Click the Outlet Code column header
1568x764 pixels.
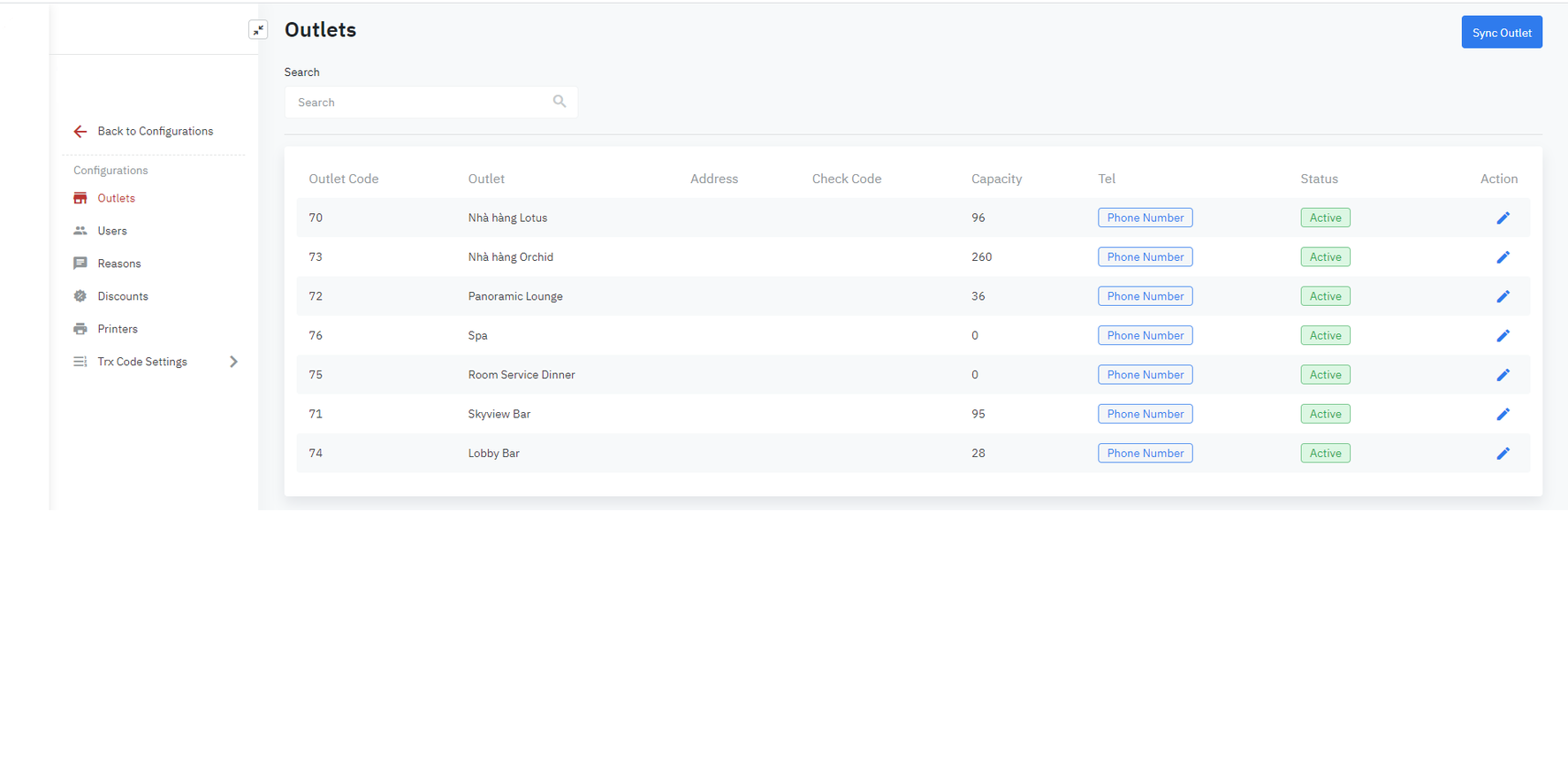point(343,179)
